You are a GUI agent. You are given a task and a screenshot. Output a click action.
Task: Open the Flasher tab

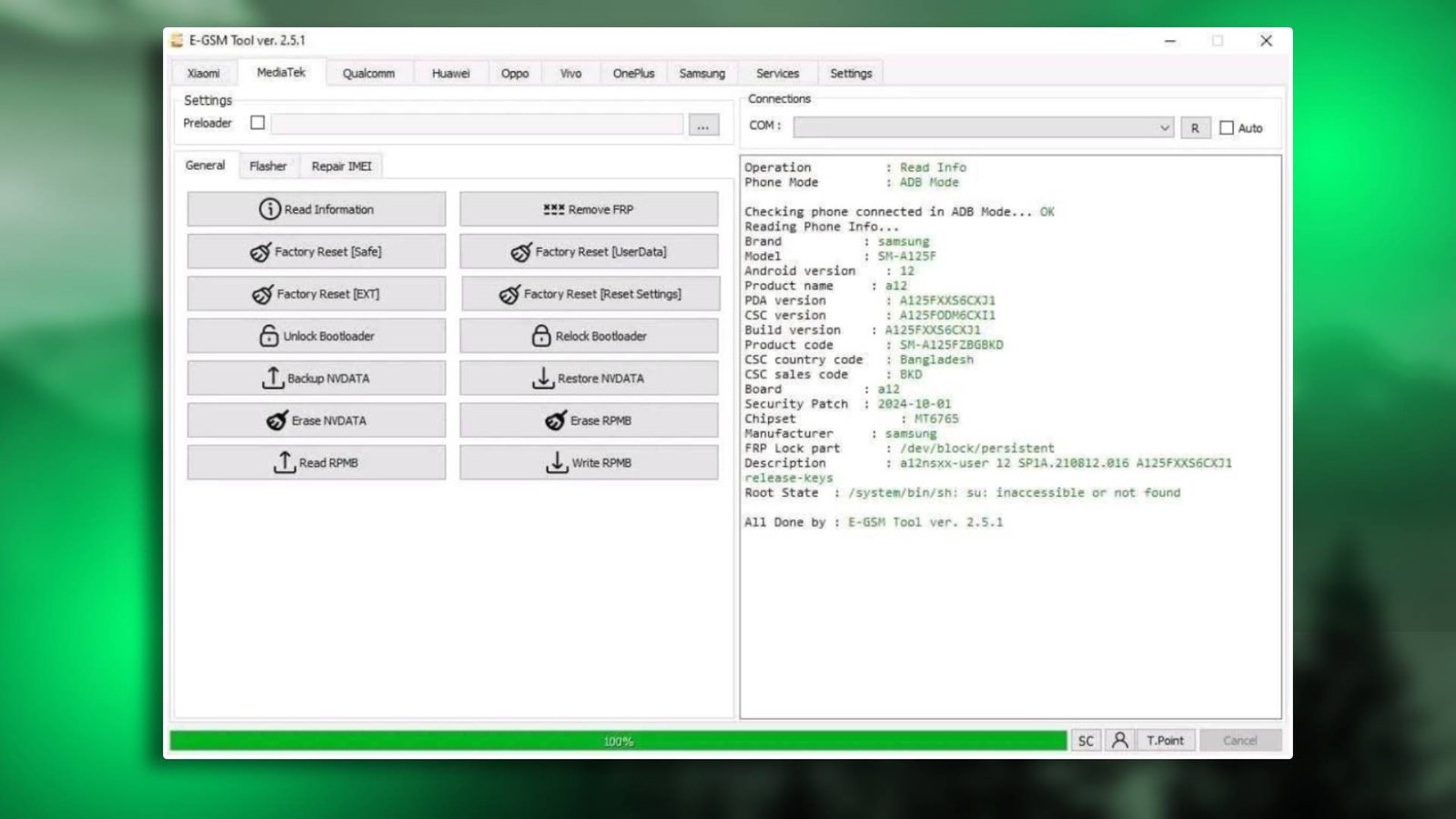[x=268, y=166]
